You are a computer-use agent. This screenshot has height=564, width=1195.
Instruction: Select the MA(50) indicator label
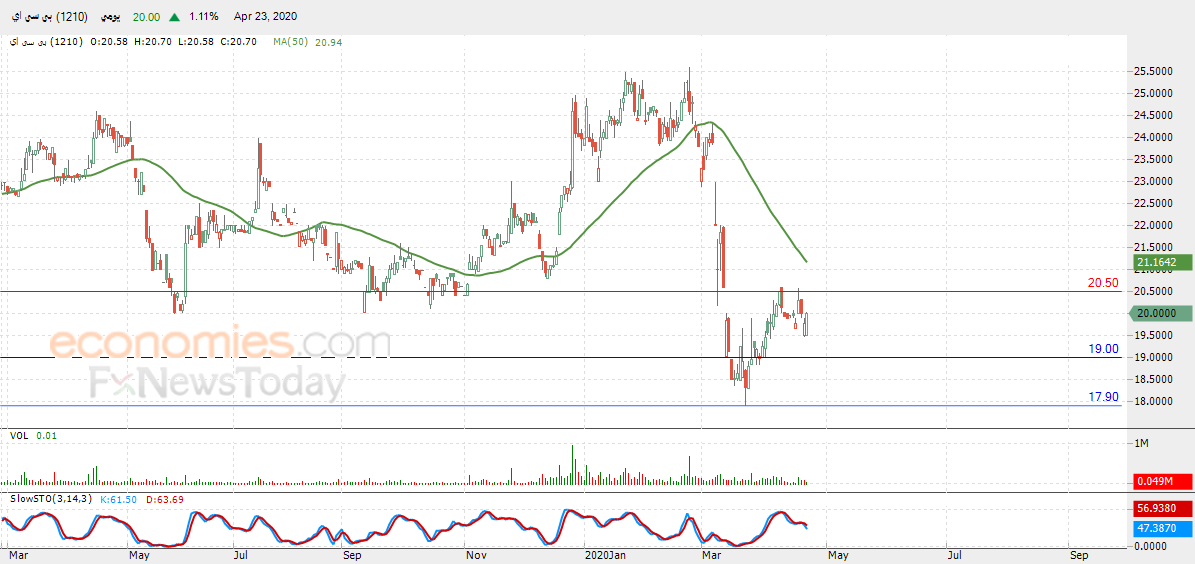(x=290, y=42)
